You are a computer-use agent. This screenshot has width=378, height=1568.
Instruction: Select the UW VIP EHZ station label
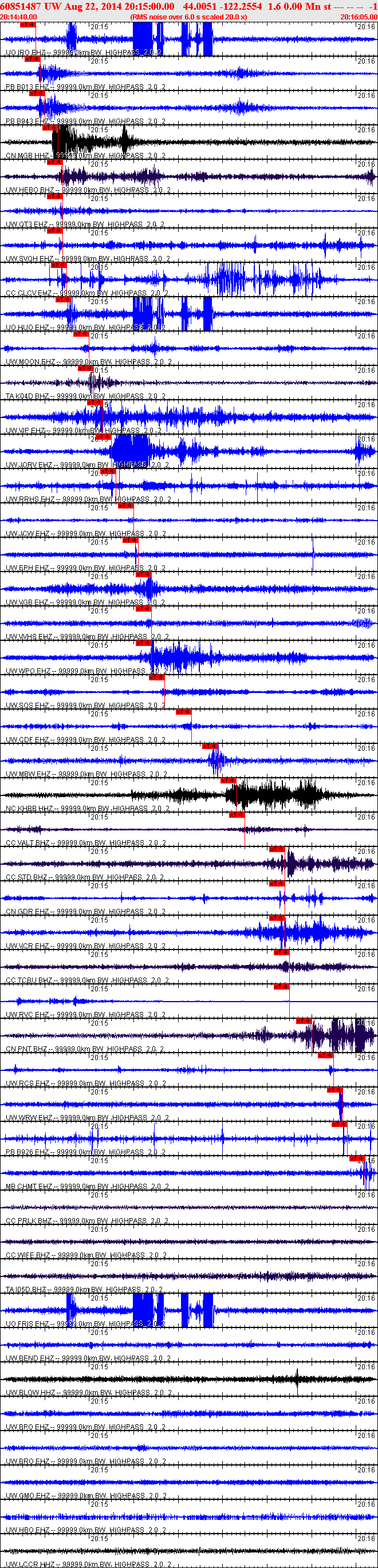pyautogui.click(x=84, y=431)
